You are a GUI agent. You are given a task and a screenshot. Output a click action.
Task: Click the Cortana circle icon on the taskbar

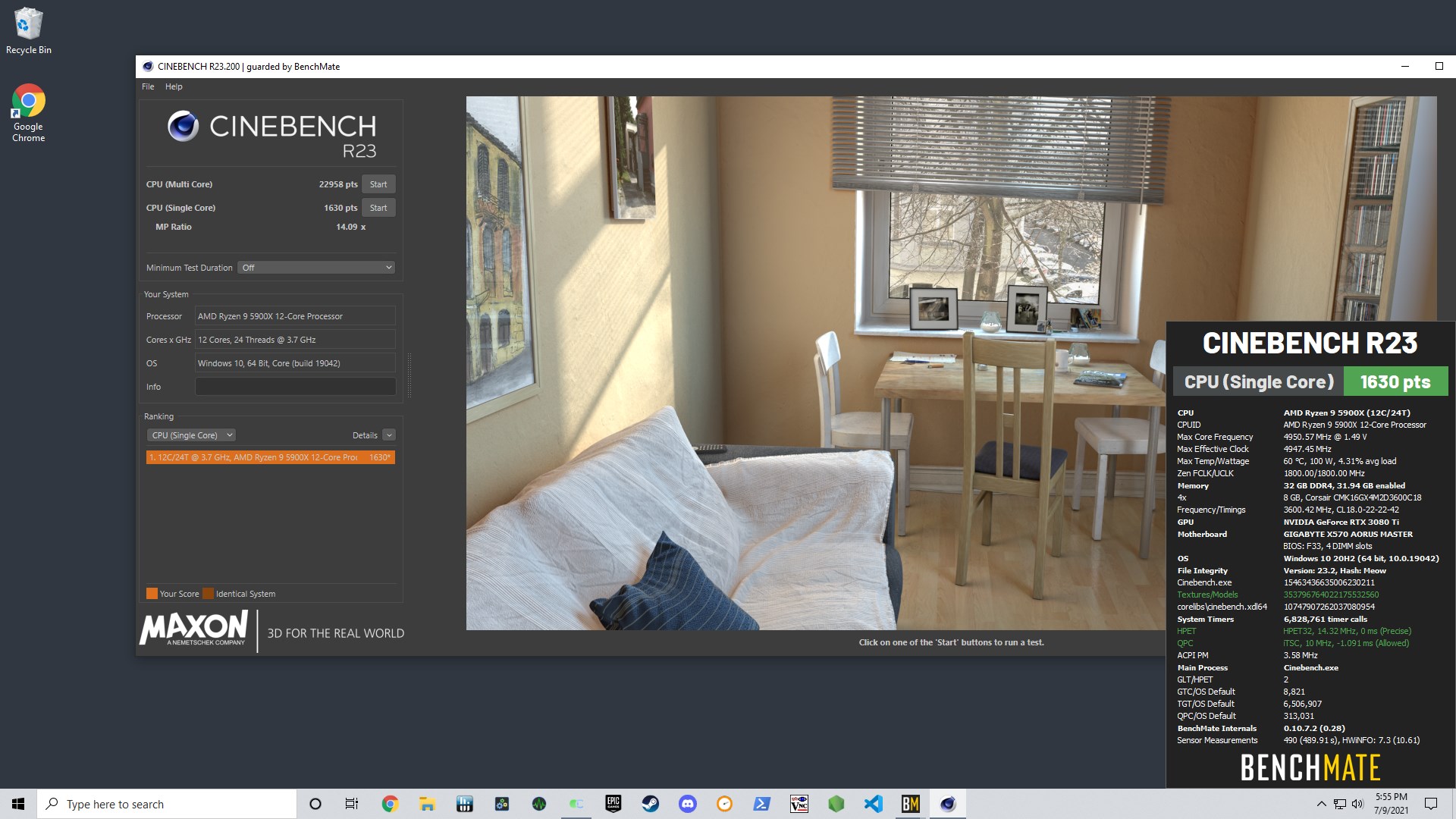click(315, 804)
